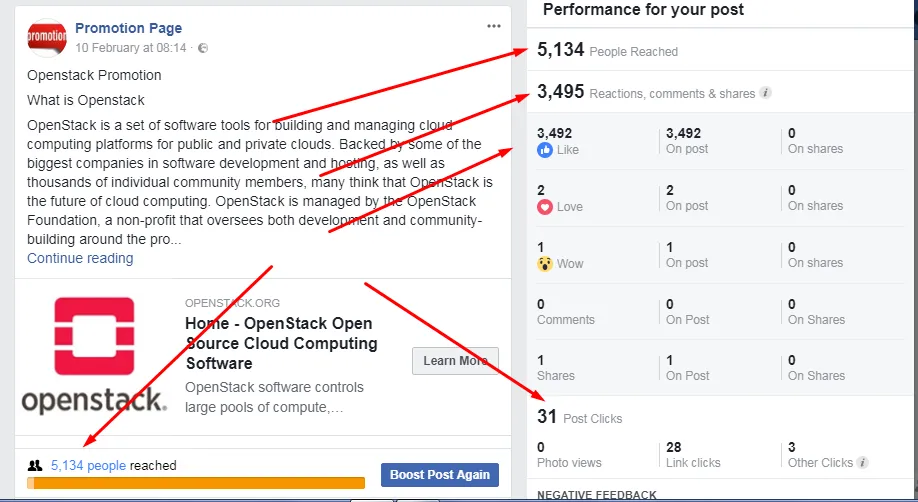Image resolution: width=918 pixels, height=502 pixels.
Task: Click the Comments count label
Action: click(x=566, y=320)
